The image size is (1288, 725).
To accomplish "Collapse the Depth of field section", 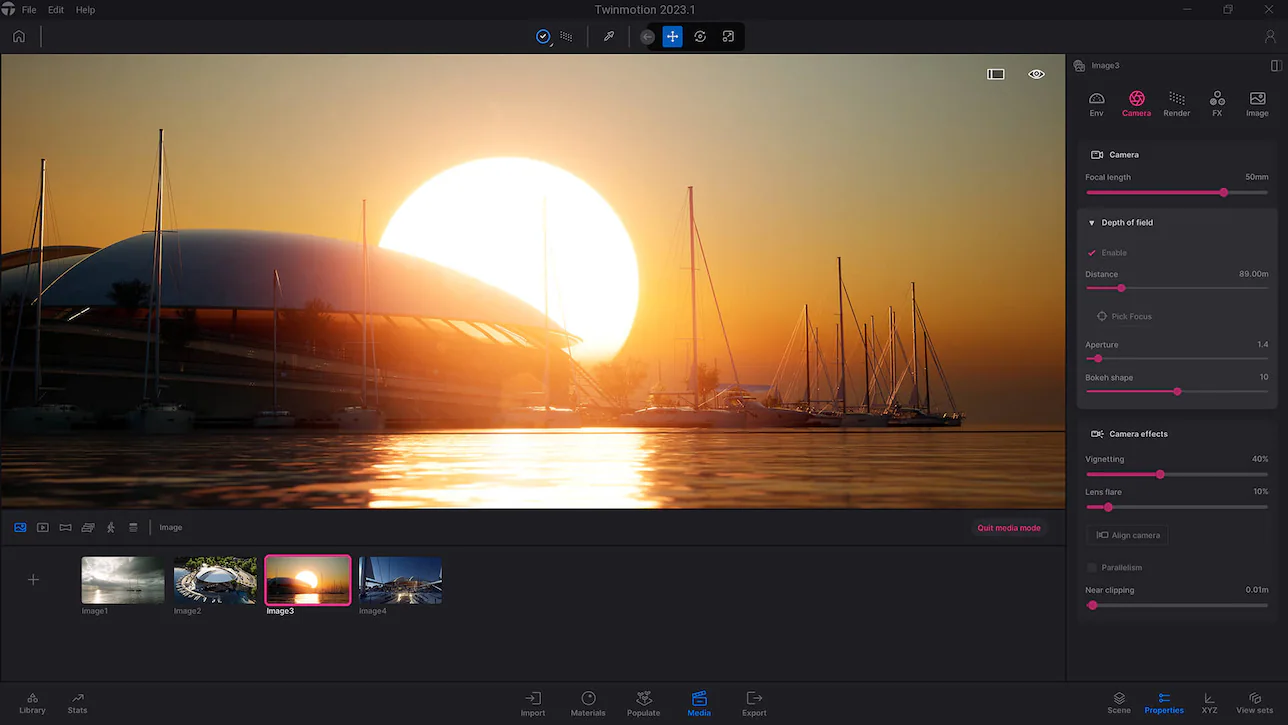I will (1091, 222).
